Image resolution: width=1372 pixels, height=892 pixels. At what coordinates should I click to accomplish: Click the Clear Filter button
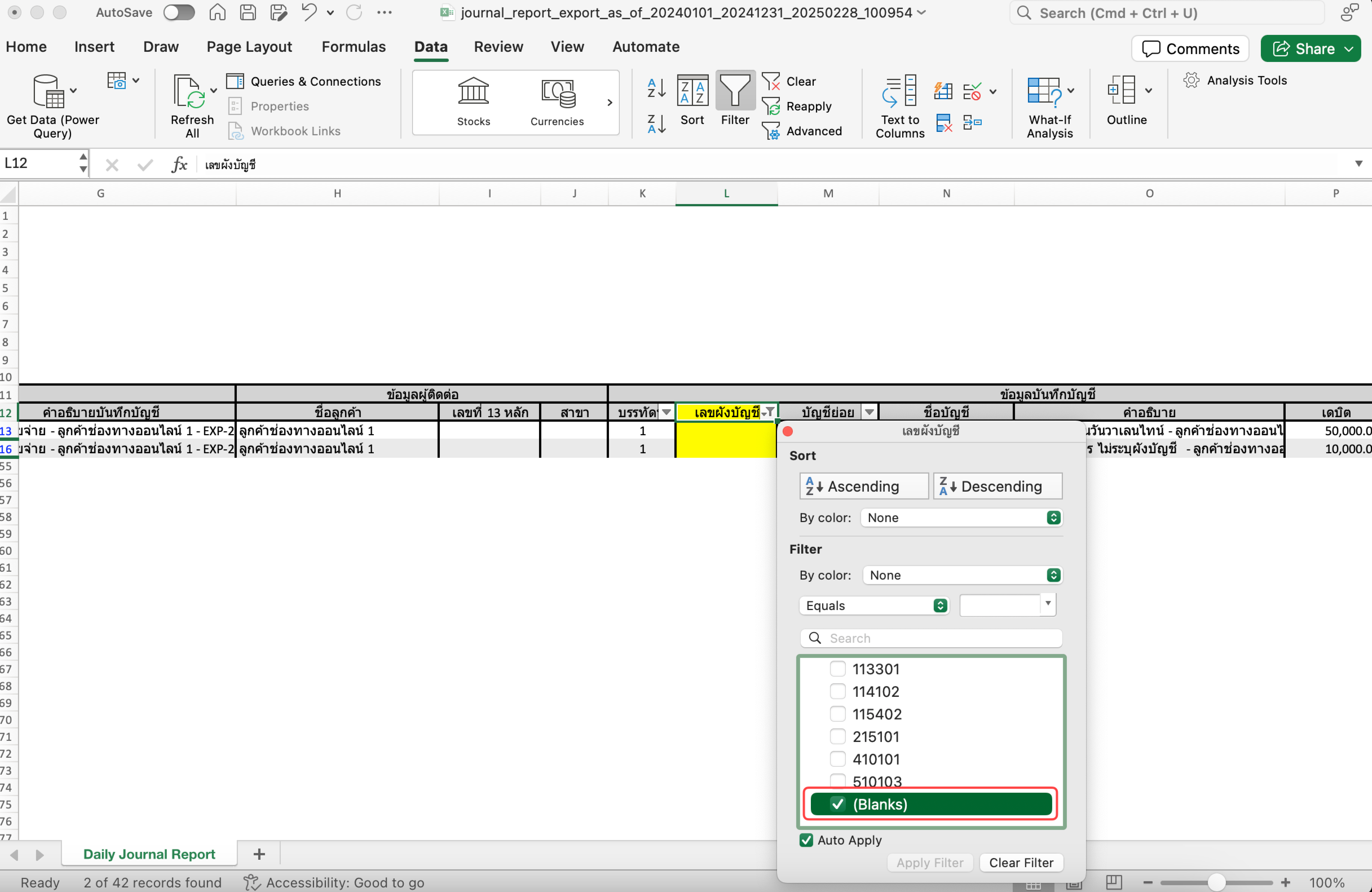1021,862
